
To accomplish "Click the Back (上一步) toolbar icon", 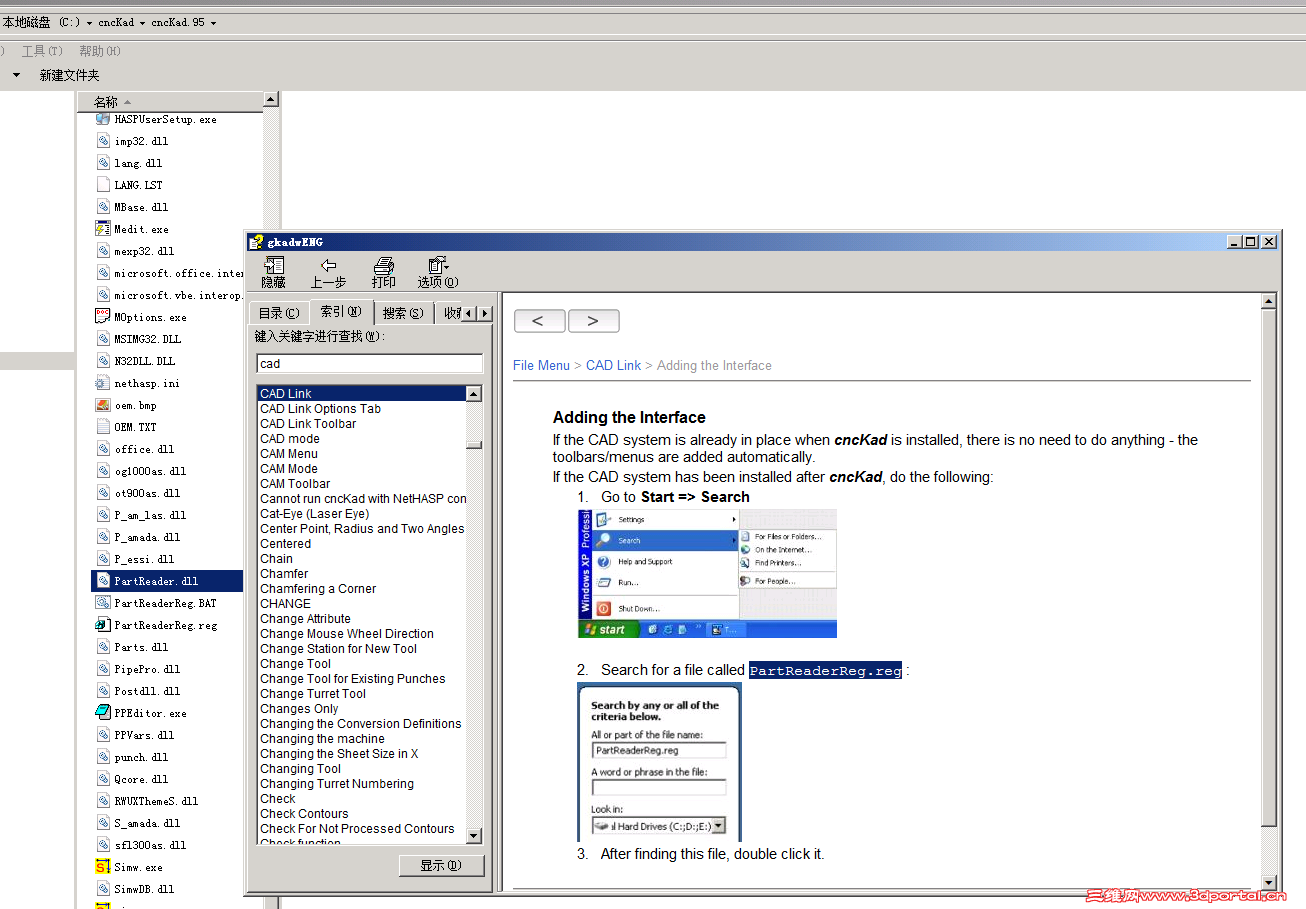I will click(x=328, y=265).
